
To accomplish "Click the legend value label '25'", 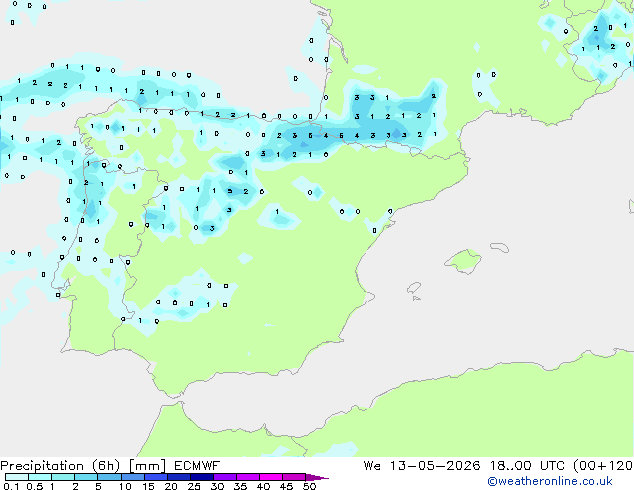I will pos(194,486).
